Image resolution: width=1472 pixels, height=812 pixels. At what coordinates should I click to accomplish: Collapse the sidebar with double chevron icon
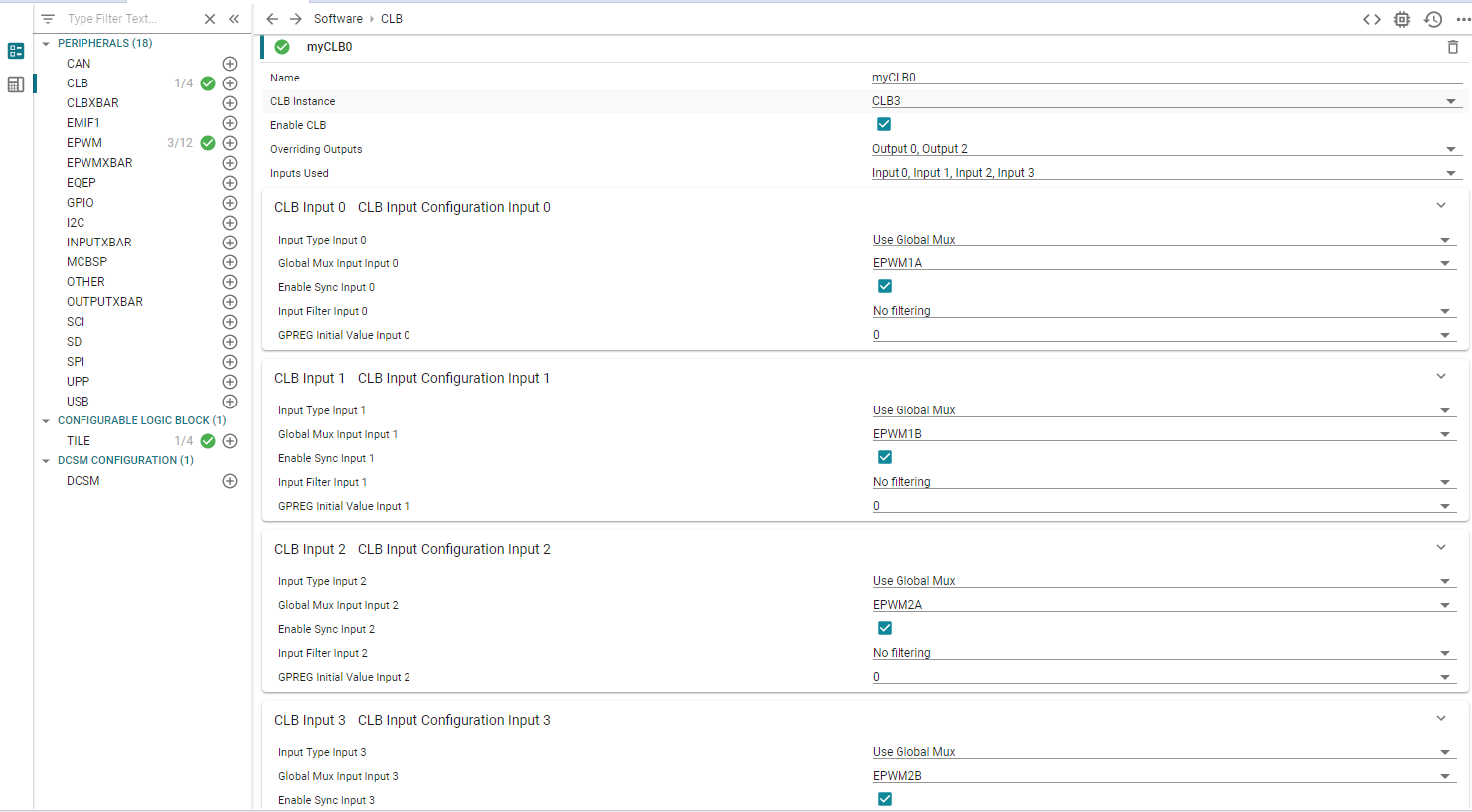click(x=234, y=19)
